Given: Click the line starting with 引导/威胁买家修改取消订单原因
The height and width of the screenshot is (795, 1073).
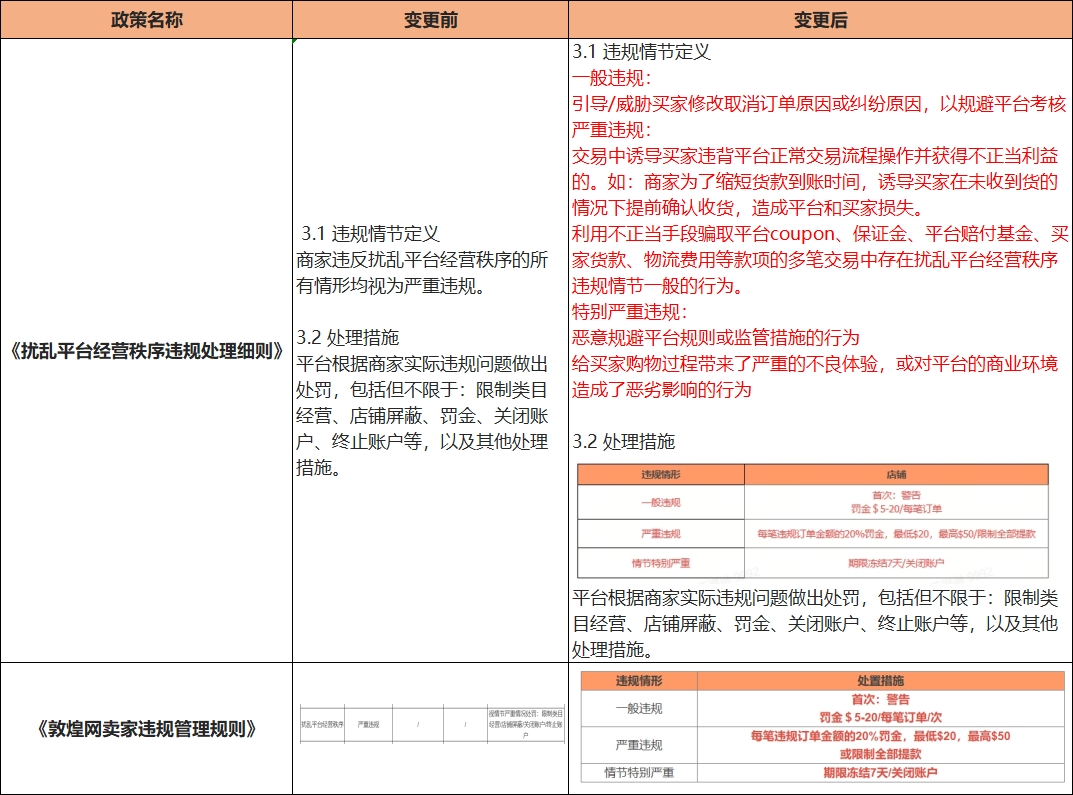Looking at the screenshot, I should [818, 104].
